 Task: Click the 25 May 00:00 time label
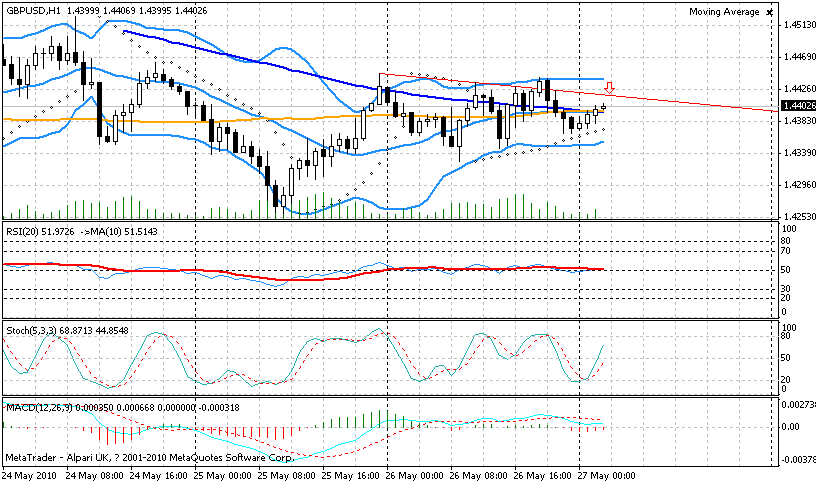click(x=223, y=476)
